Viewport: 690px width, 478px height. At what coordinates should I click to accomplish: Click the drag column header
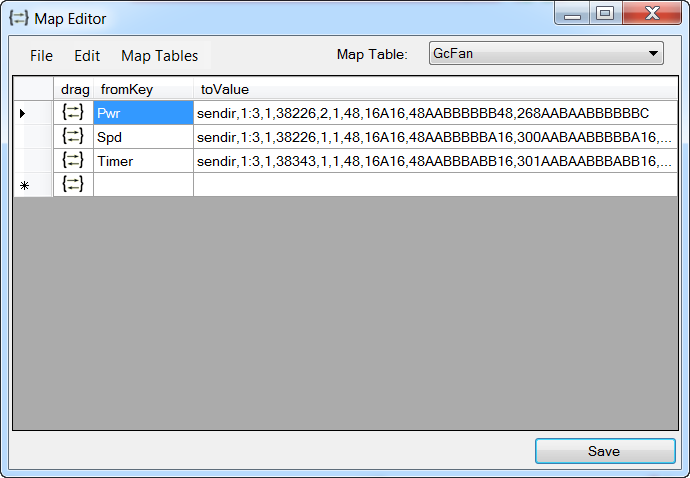click(73, 89)
